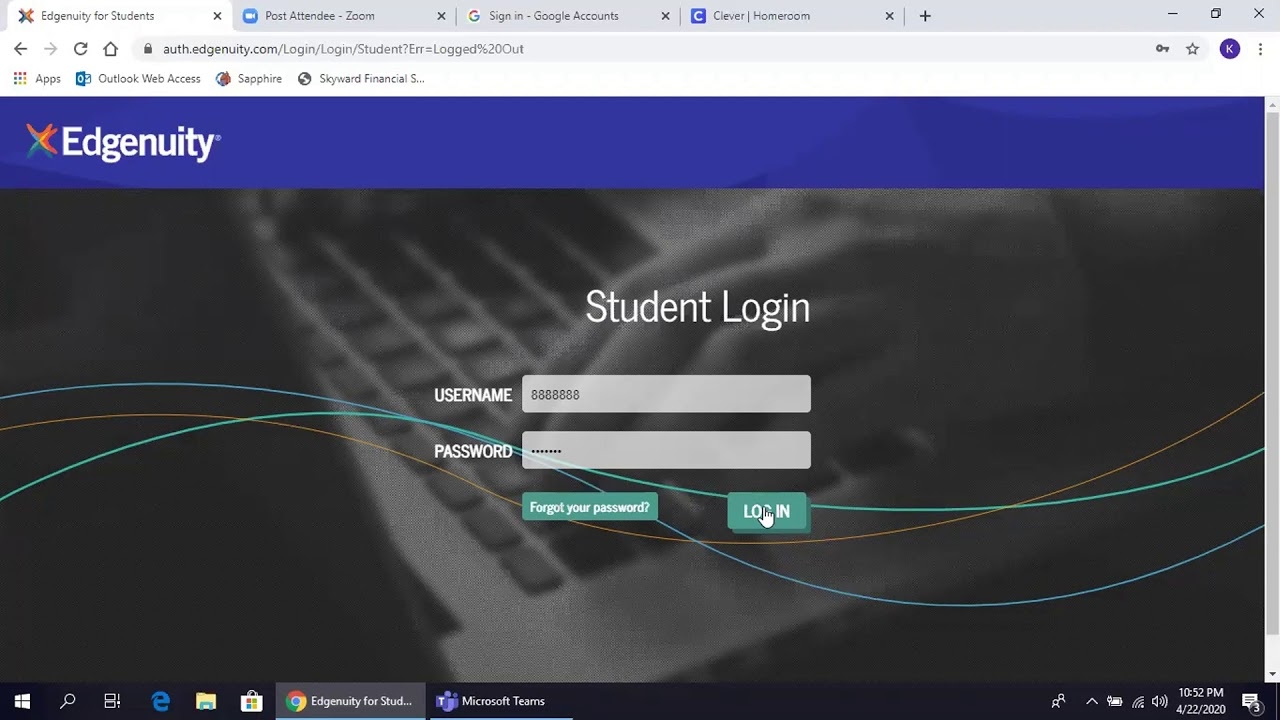The width and height of the screenshot is (1280, 720).
Task: Reload the page with the refresh icon
Action: [80, 49]
